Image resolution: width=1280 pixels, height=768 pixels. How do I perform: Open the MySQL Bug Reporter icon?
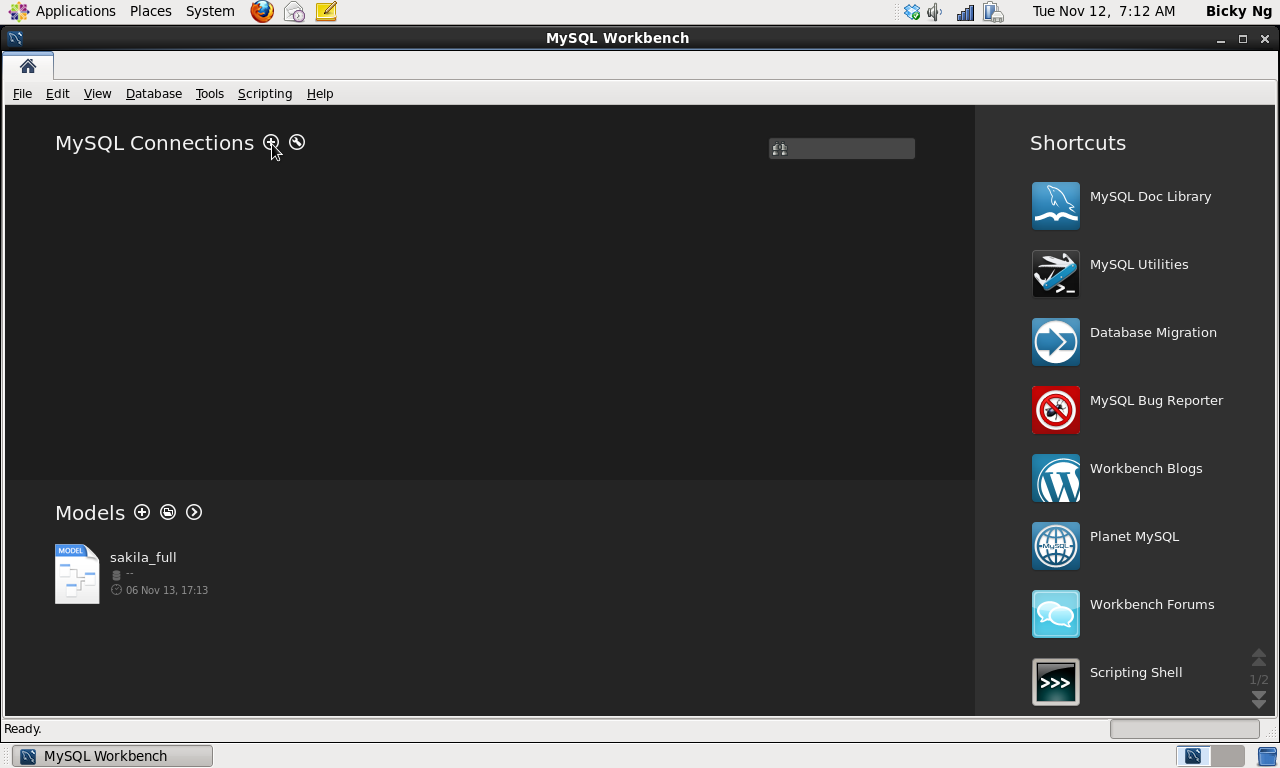(1056, 410)
